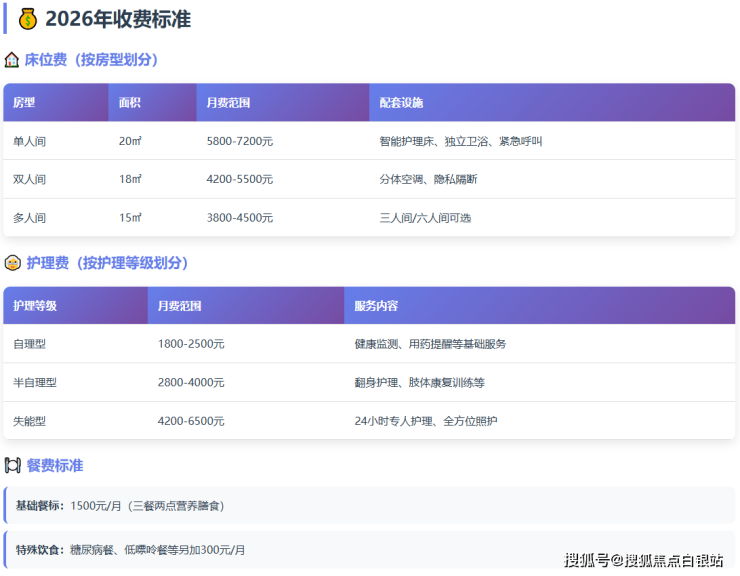
Task: Select the 4200-5500元 price for 双人间
Action: coord(239,179)
